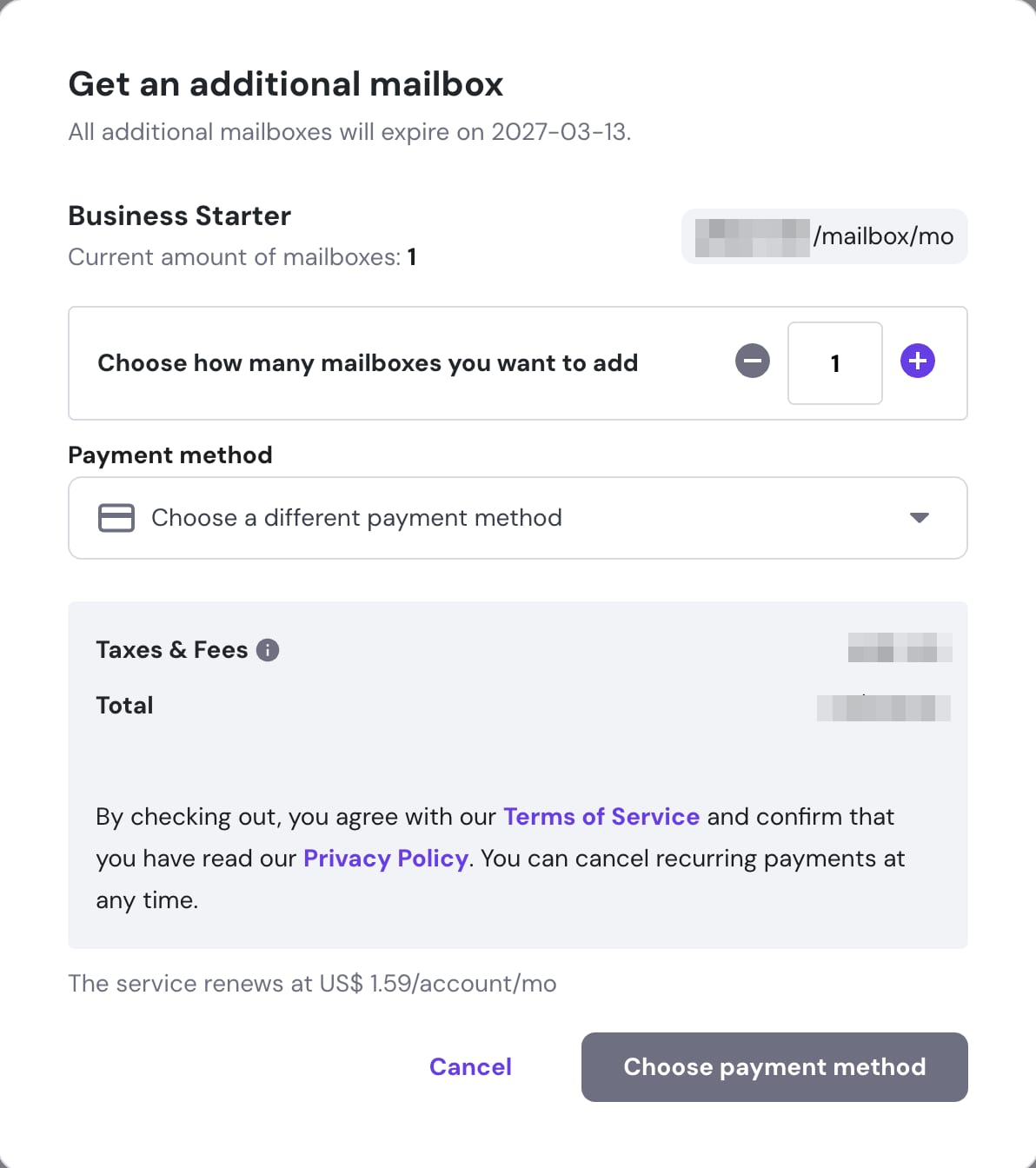Increase mailbox count with plus button
The height and width of the screenshot is (1168, 1036).
[x=918, y=362]
